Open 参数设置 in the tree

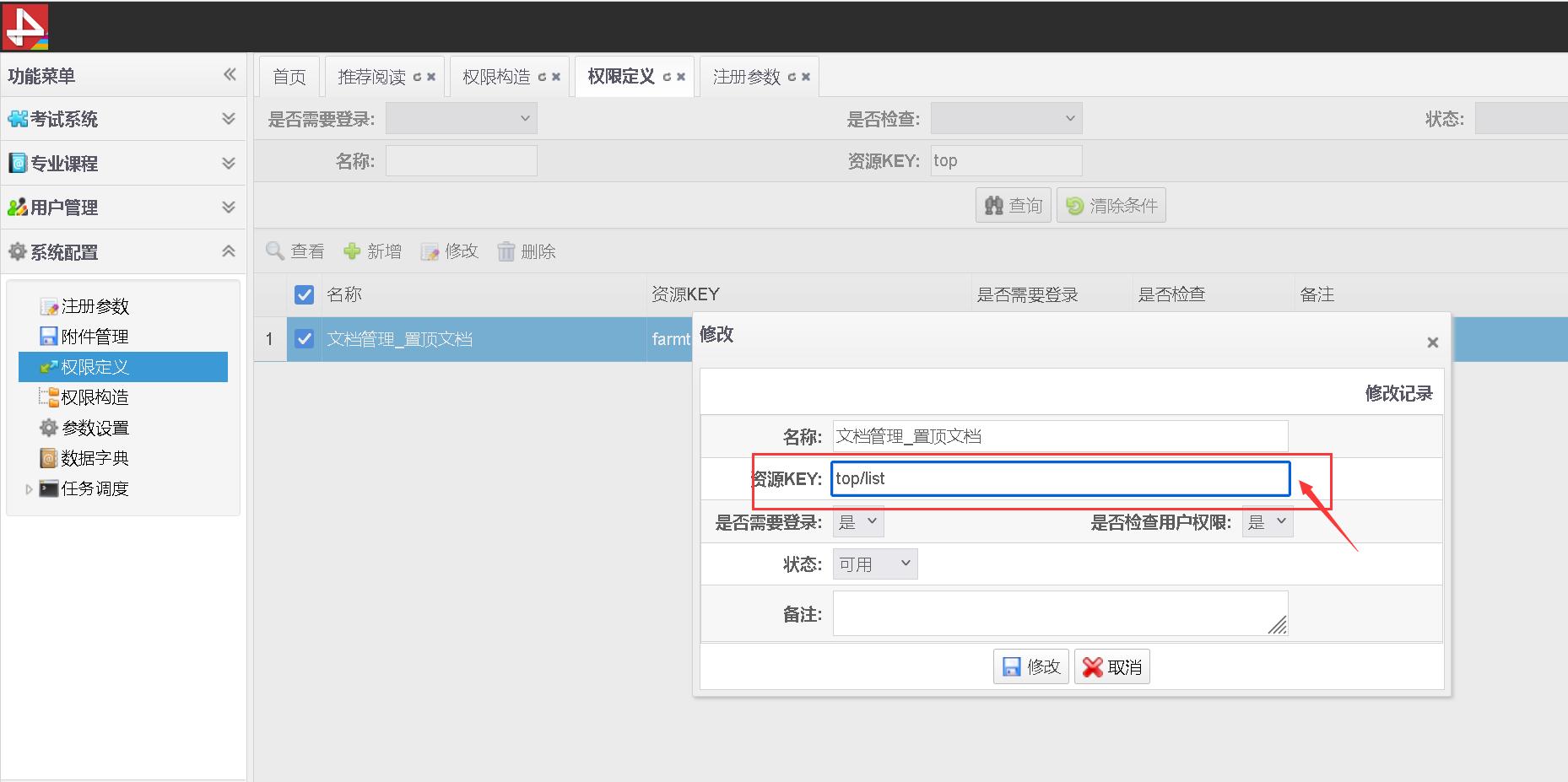point(95,428)
